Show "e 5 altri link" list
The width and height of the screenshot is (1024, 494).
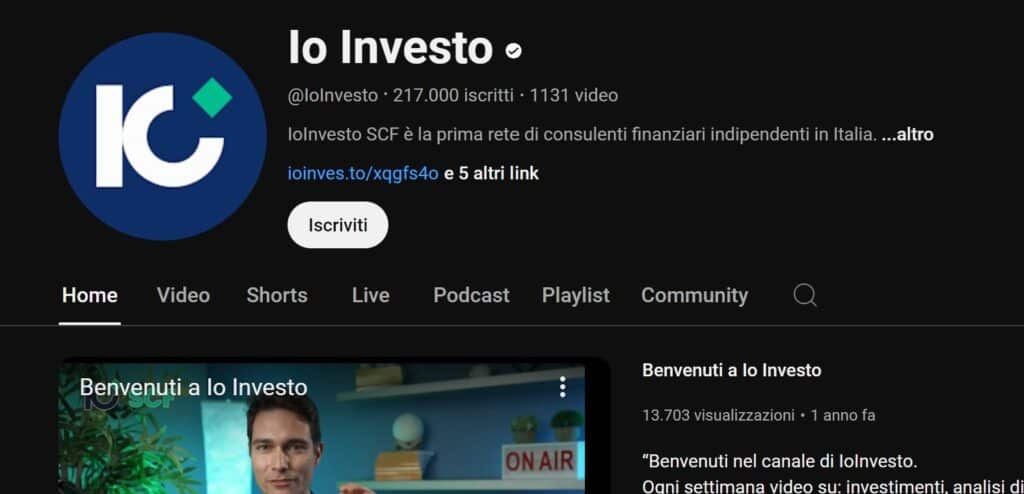(491, 173)
